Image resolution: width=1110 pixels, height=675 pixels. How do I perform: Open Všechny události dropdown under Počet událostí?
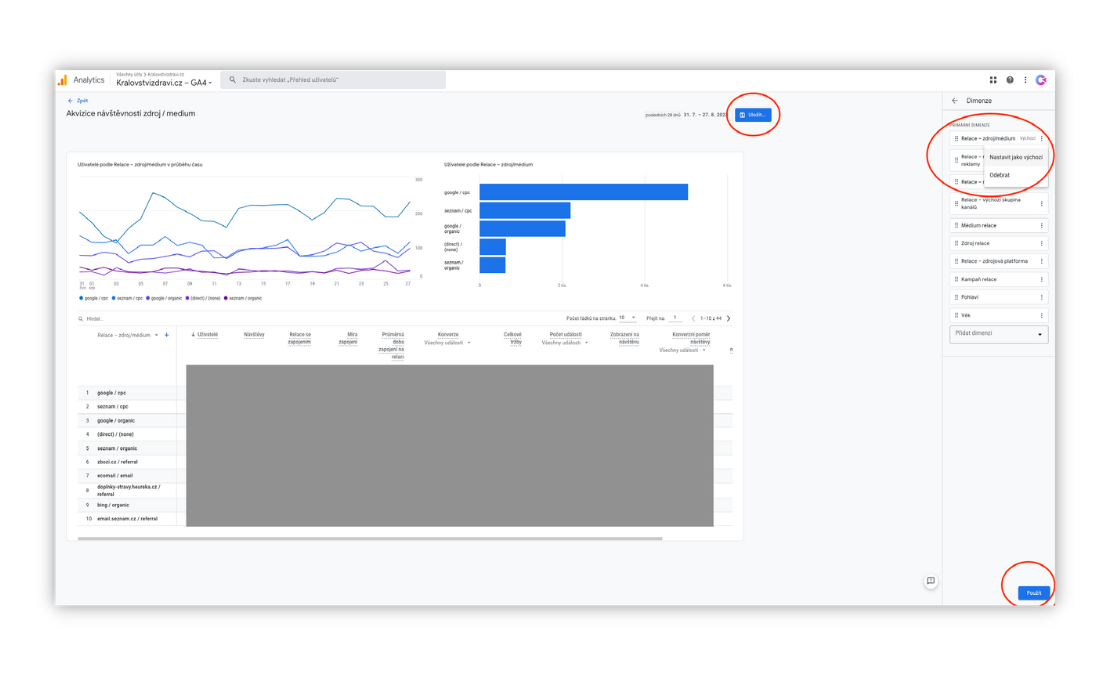(565, 343)
